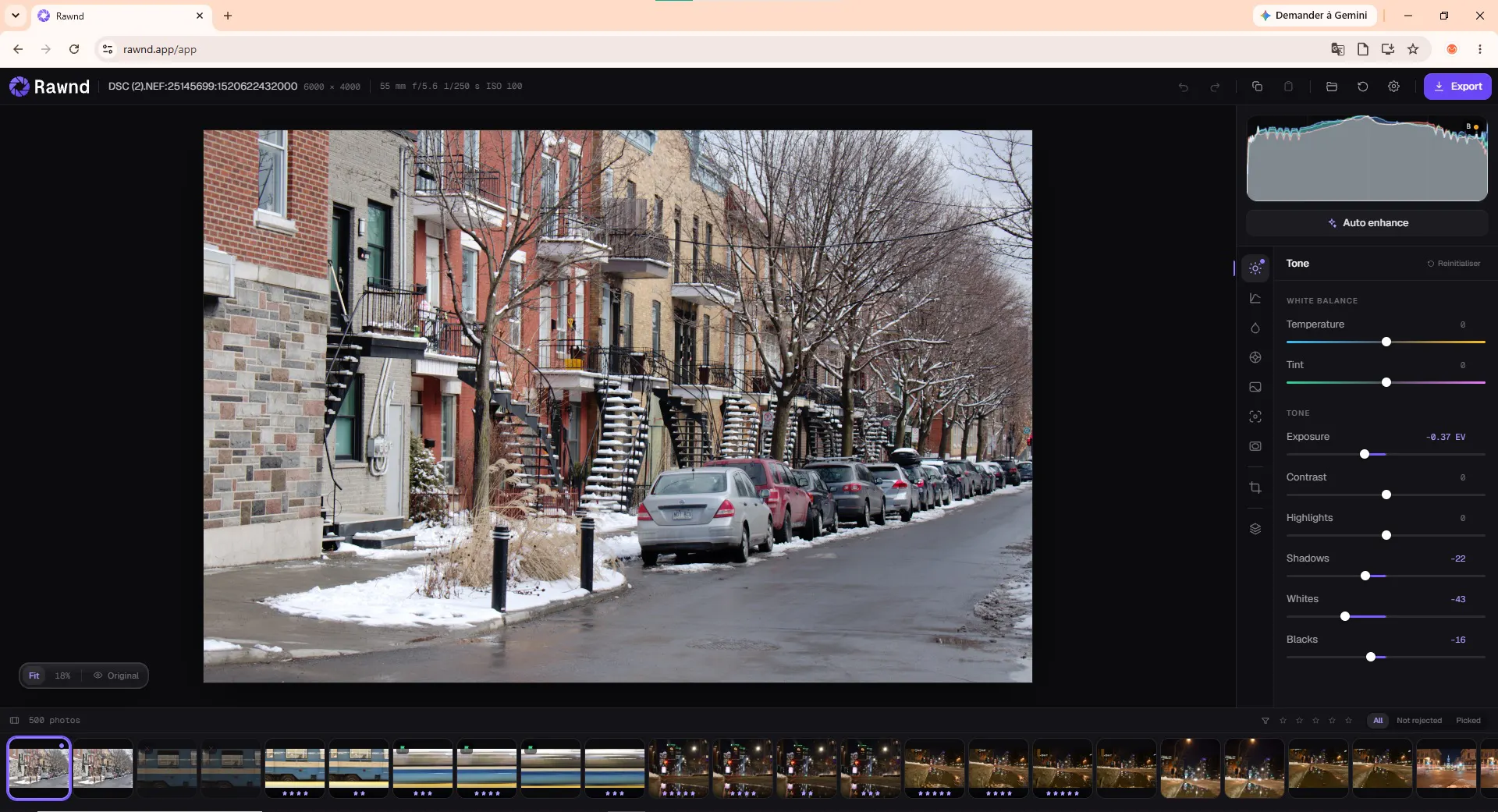Click the Temperature slider handle

click(1386, 342)
